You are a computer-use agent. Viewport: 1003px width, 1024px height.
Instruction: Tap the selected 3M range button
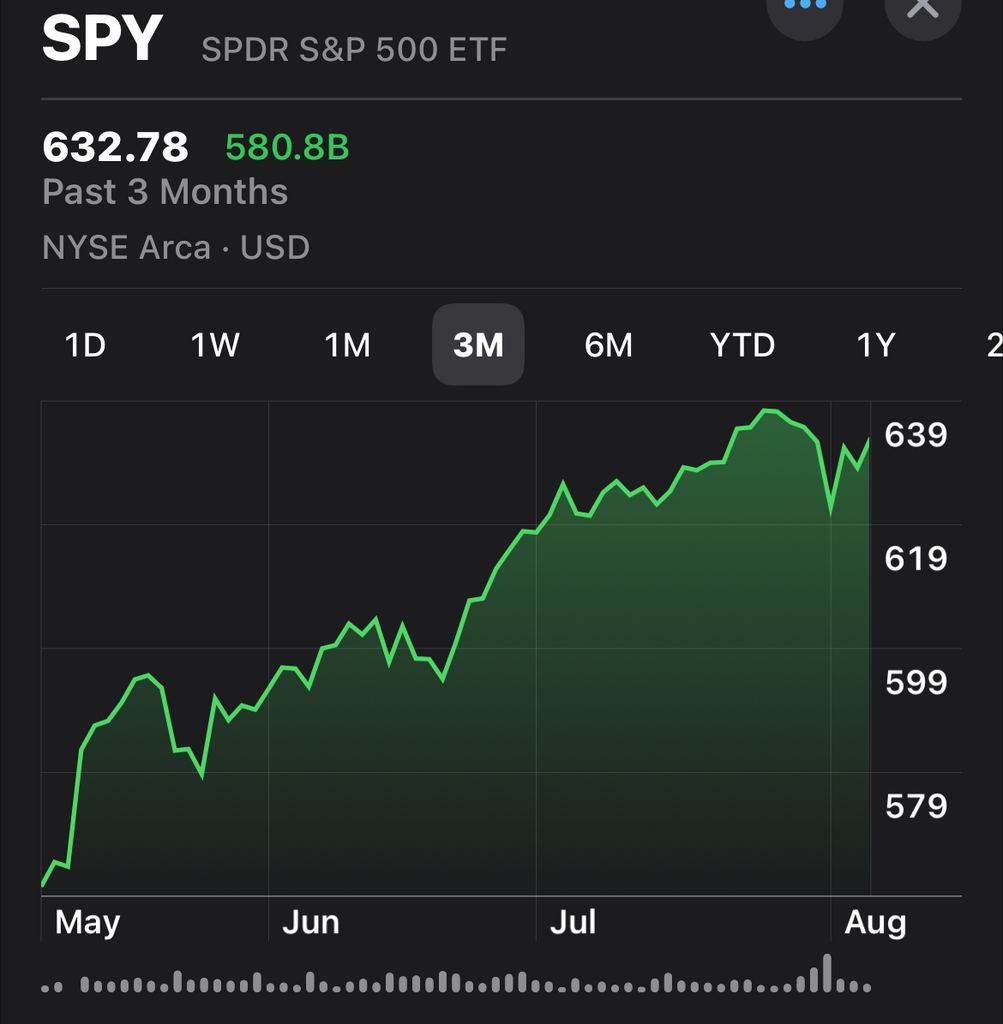click(x=478, y=345)
